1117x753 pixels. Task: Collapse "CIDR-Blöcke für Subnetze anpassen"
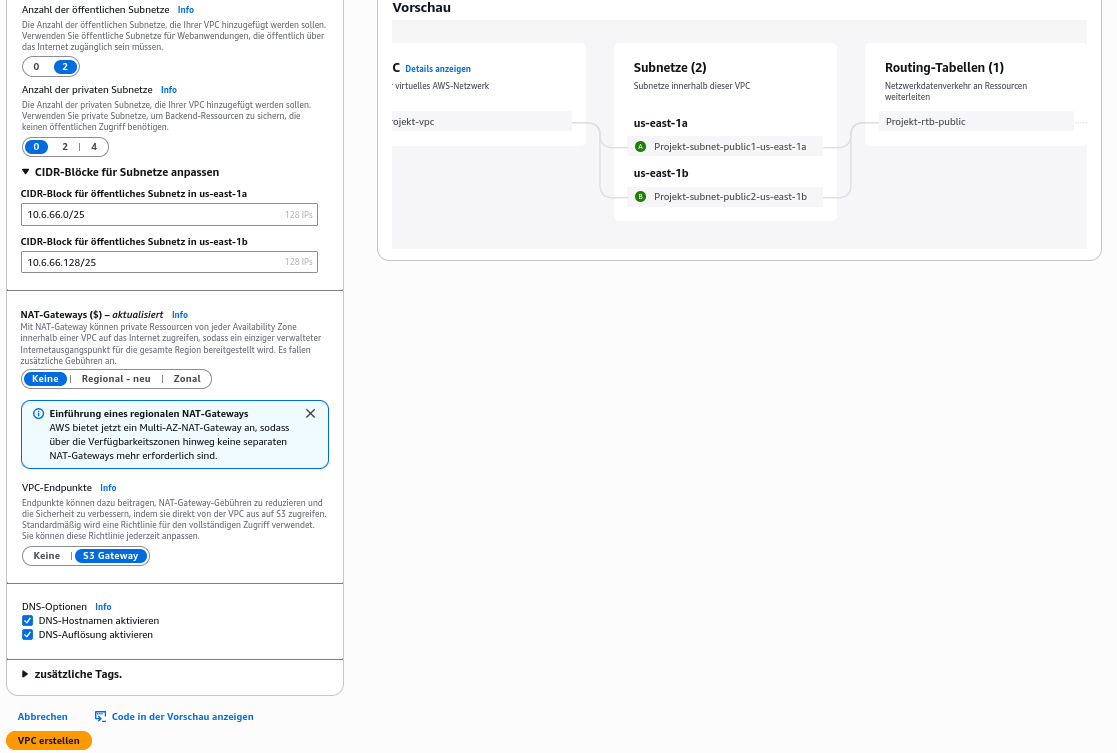[25, 171]
